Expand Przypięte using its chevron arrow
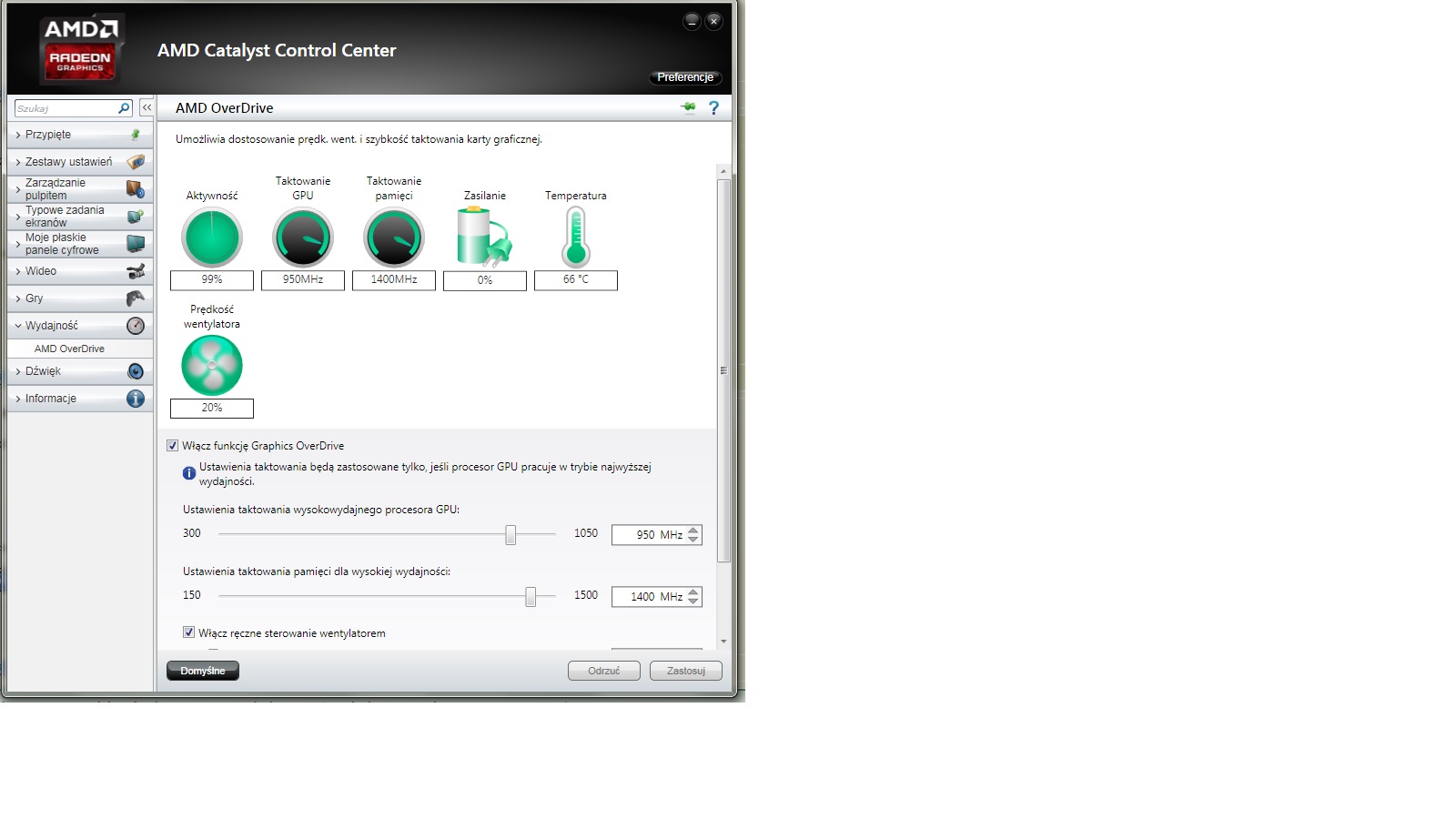1456x819 pixels. (x=17, y=135)
